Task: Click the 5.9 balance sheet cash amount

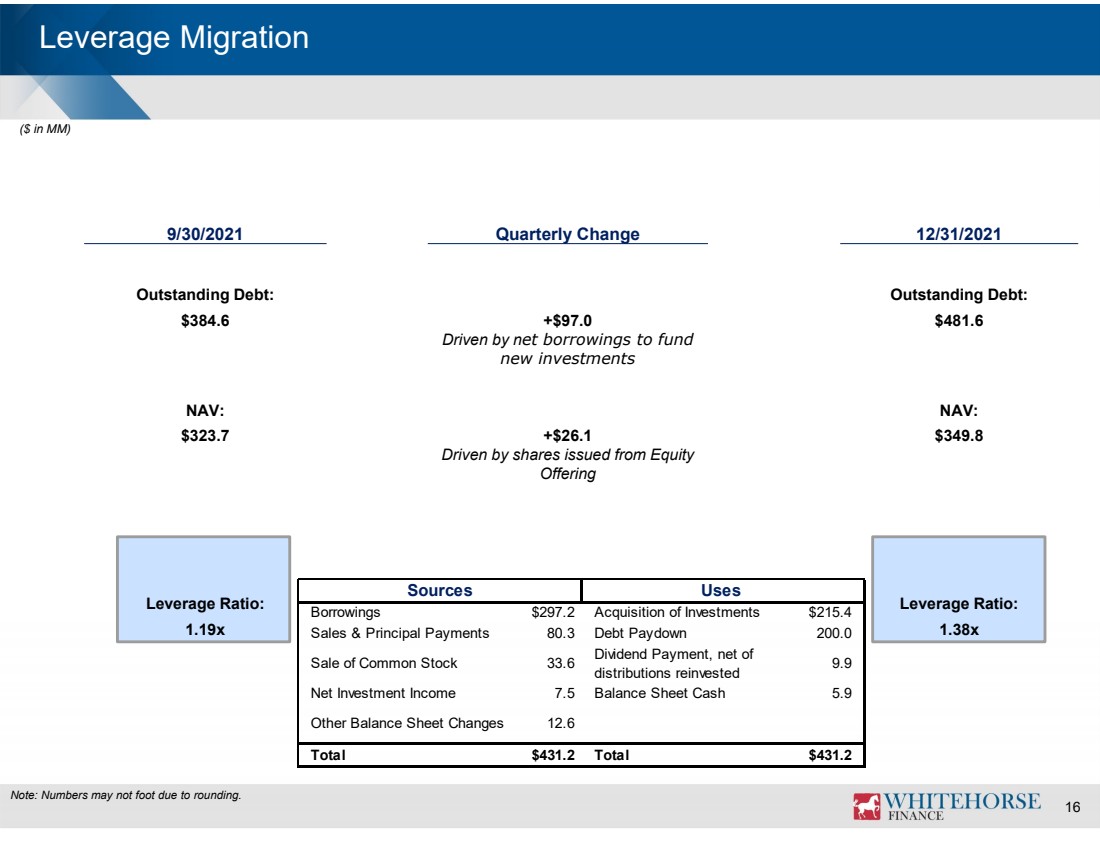Action: (x=842, y=693)
